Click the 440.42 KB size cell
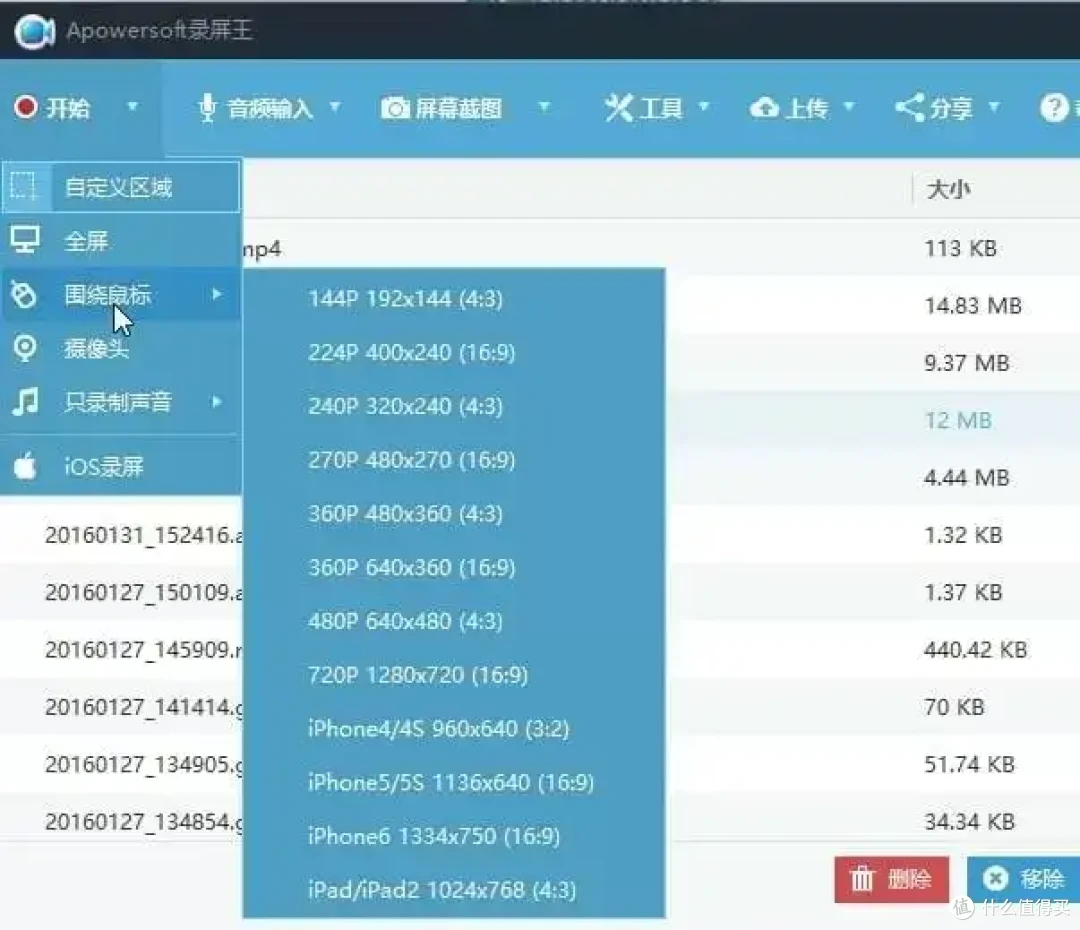 pos(975,649)
